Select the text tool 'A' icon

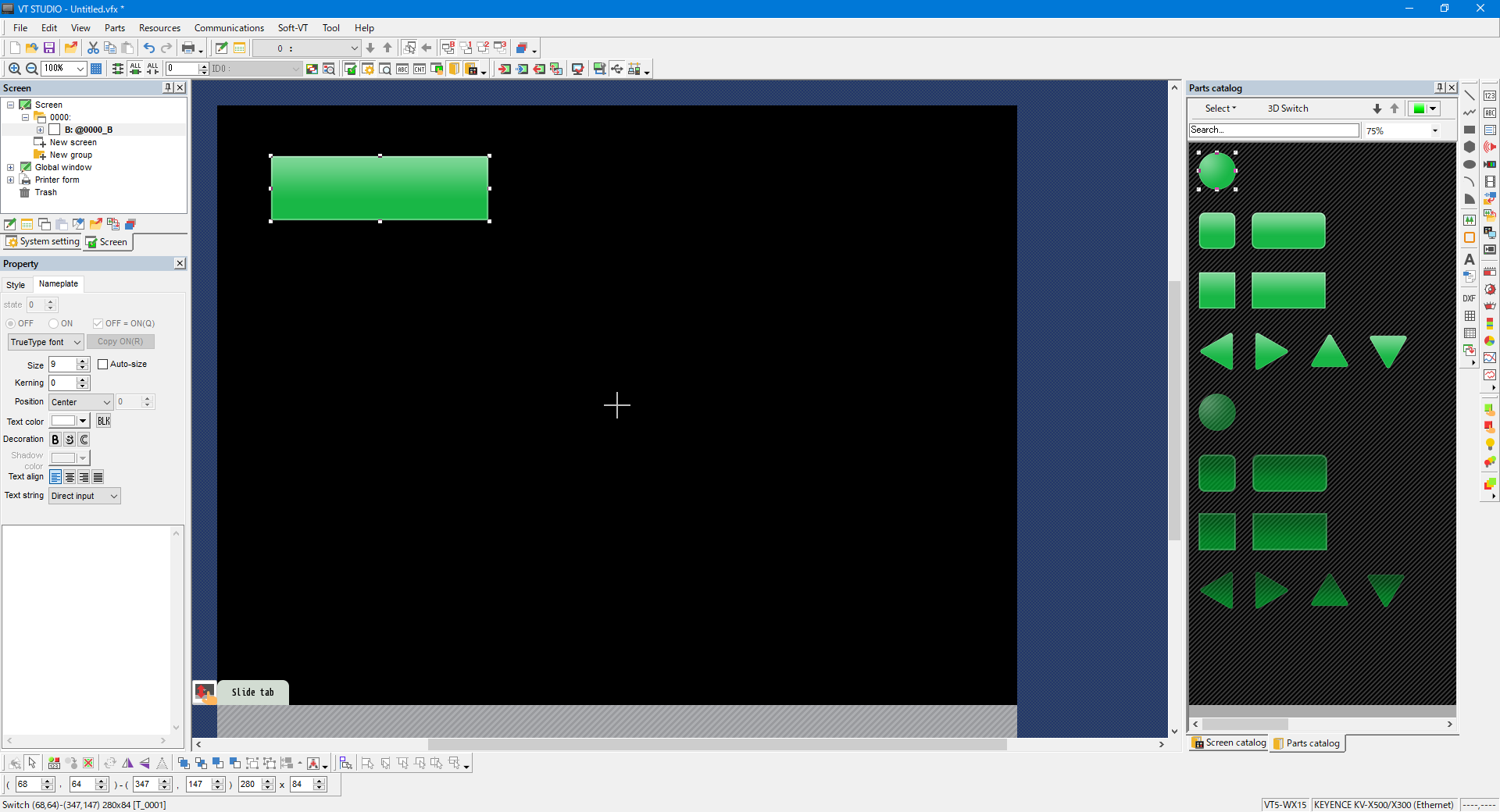pyautogui.click(x=1469, y=259)
